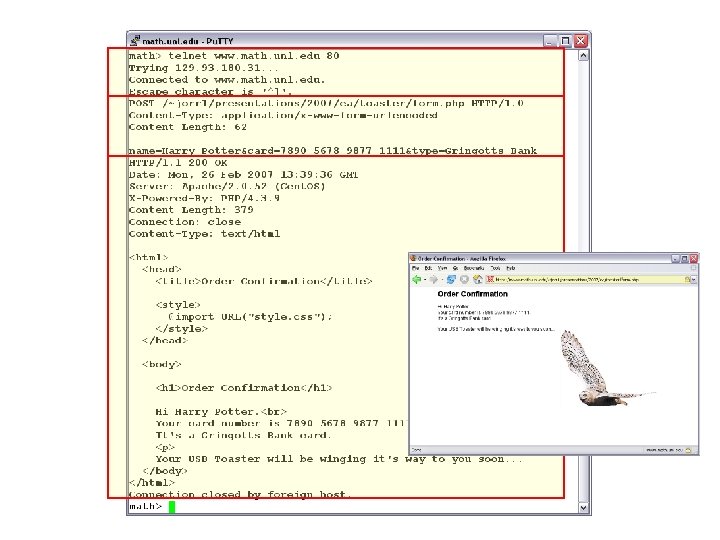This screenshot has width=720, height=540.
Task: Open the Edit menu in Firefox
Action: tap(428, 268)
